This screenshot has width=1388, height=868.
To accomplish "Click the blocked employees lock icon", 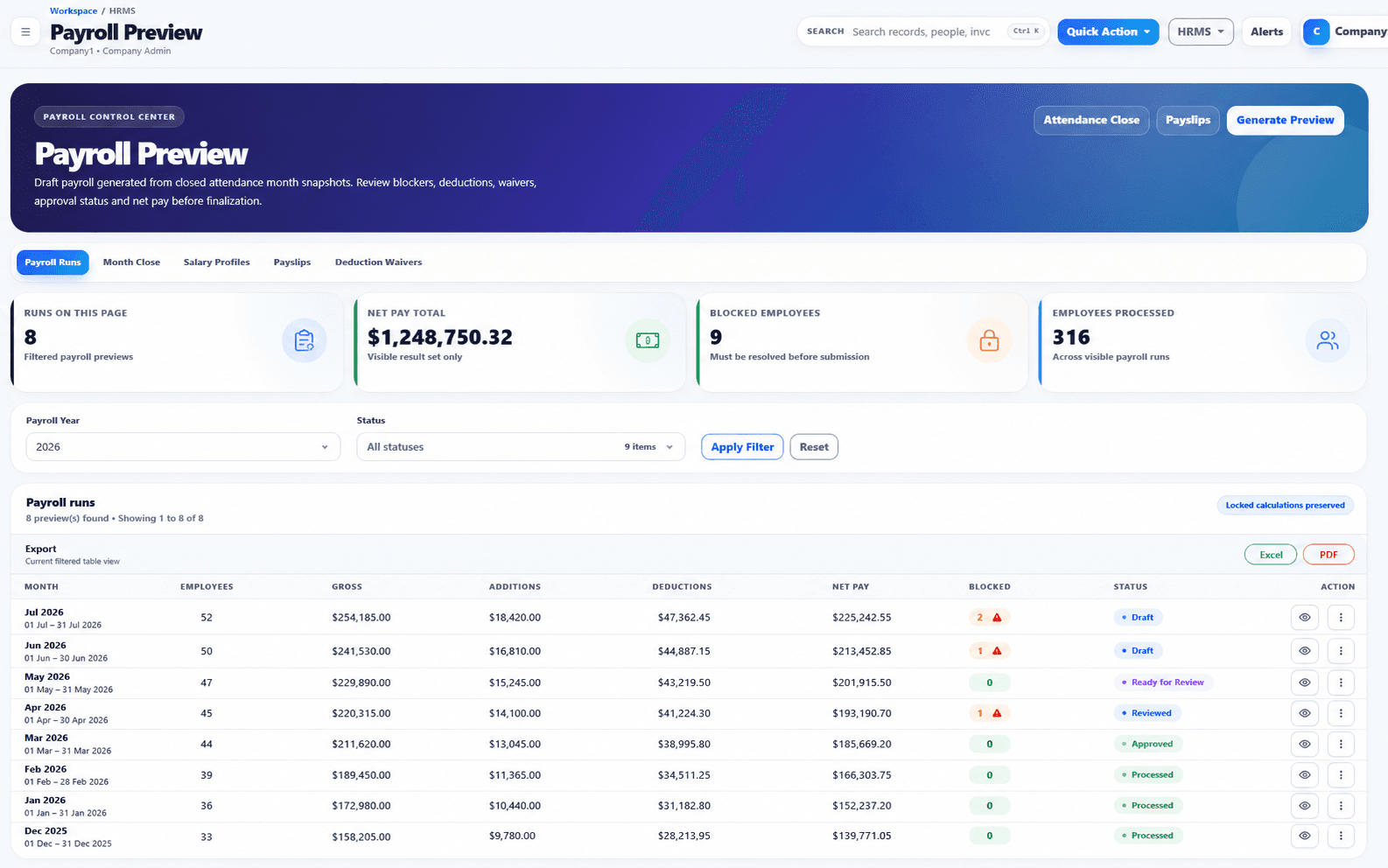I will [989, 340].
